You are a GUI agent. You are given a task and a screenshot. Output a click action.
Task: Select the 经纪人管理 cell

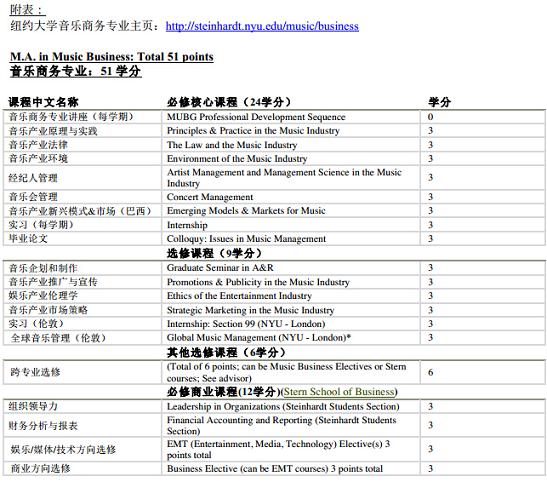pos(82,178)
